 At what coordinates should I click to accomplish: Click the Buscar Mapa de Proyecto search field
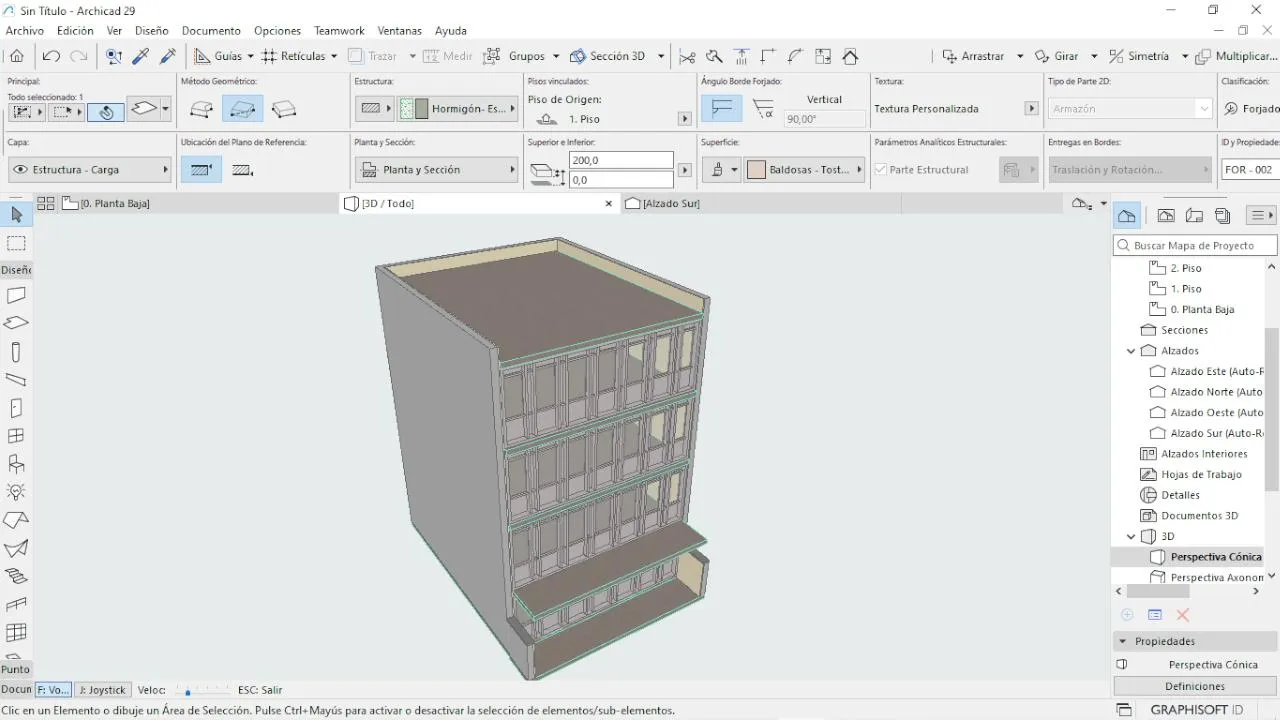pyautogui.click(x=1195, y=245)
